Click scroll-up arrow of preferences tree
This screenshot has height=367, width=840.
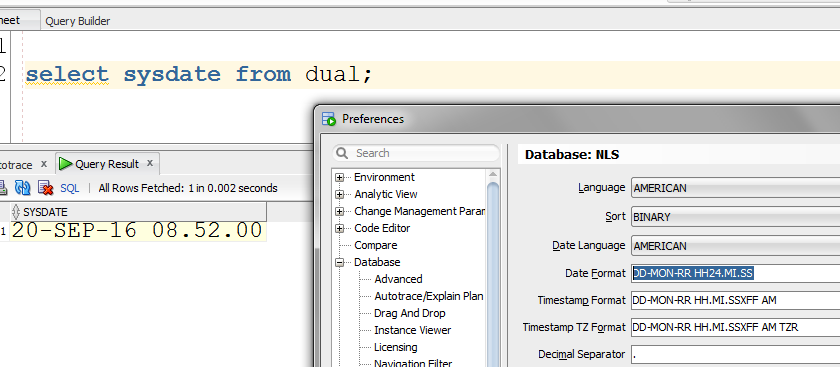coord(493,175)
